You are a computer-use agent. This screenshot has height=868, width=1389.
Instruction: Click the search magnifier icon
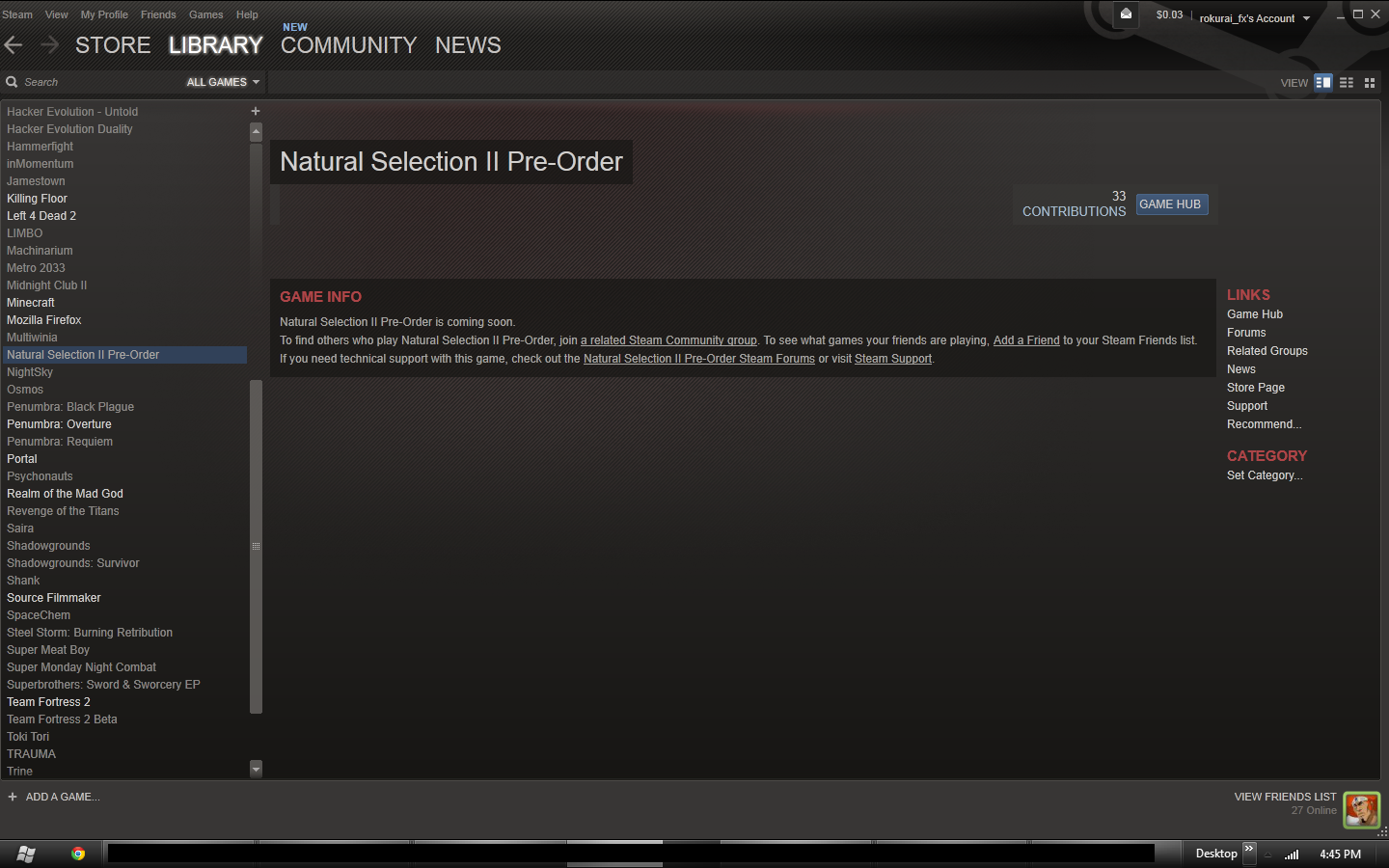tap(12, 82)
